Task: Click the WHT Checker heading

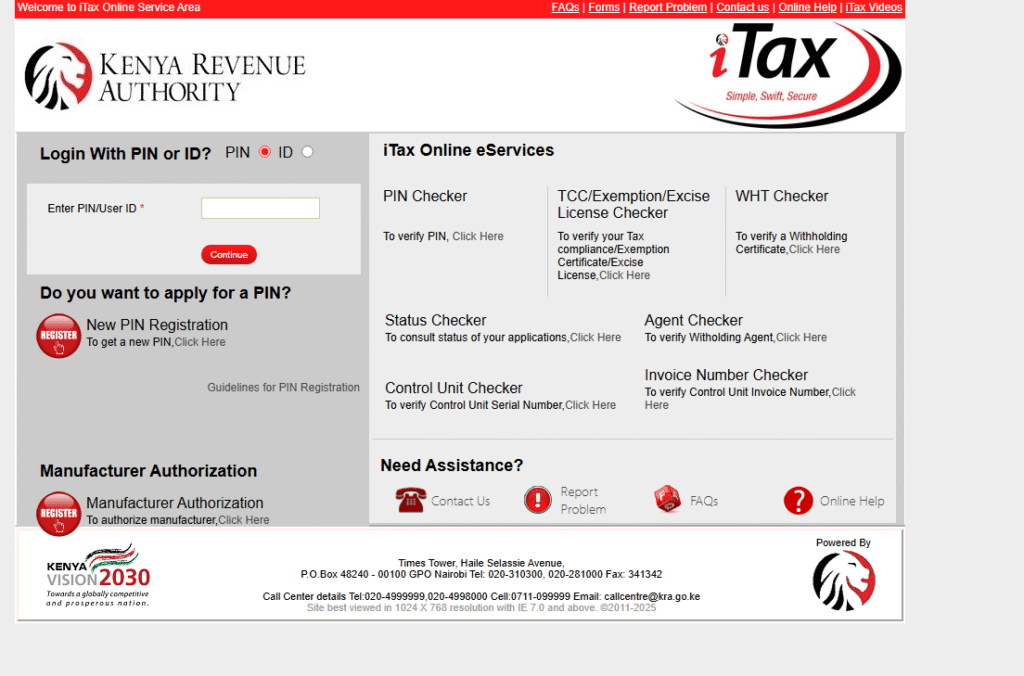Action: click(x=782, y=196)
